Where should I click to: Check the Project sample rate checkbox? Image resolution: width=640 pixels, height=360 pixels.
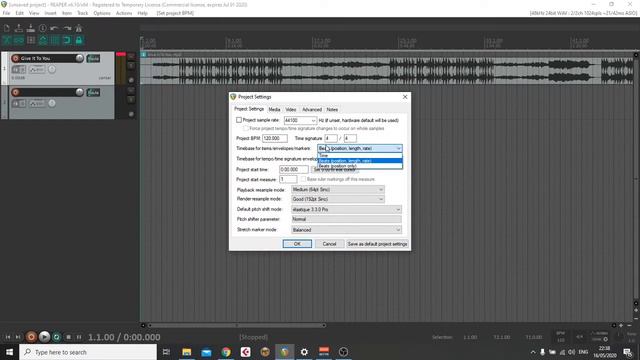point(239,120)
